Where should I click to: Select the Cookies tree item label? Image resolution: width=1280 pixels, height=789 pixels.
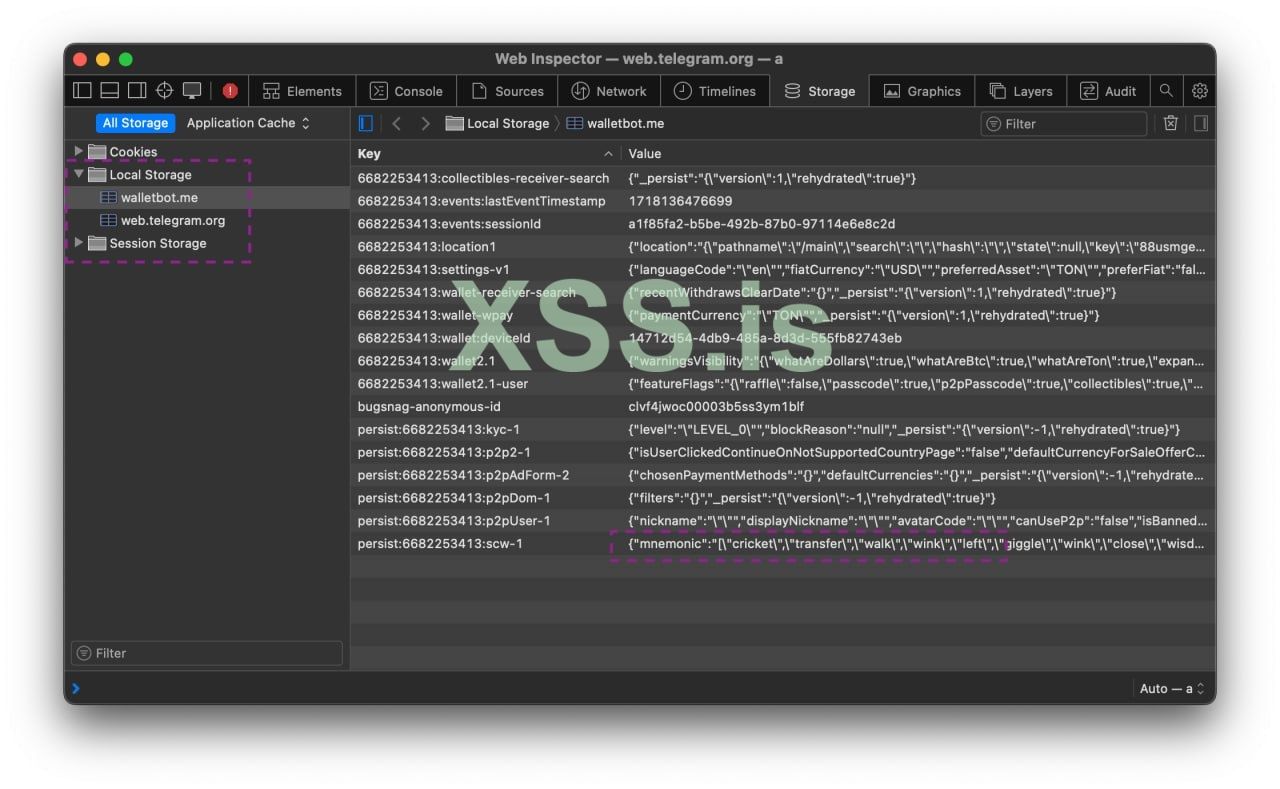coord(133,152)
